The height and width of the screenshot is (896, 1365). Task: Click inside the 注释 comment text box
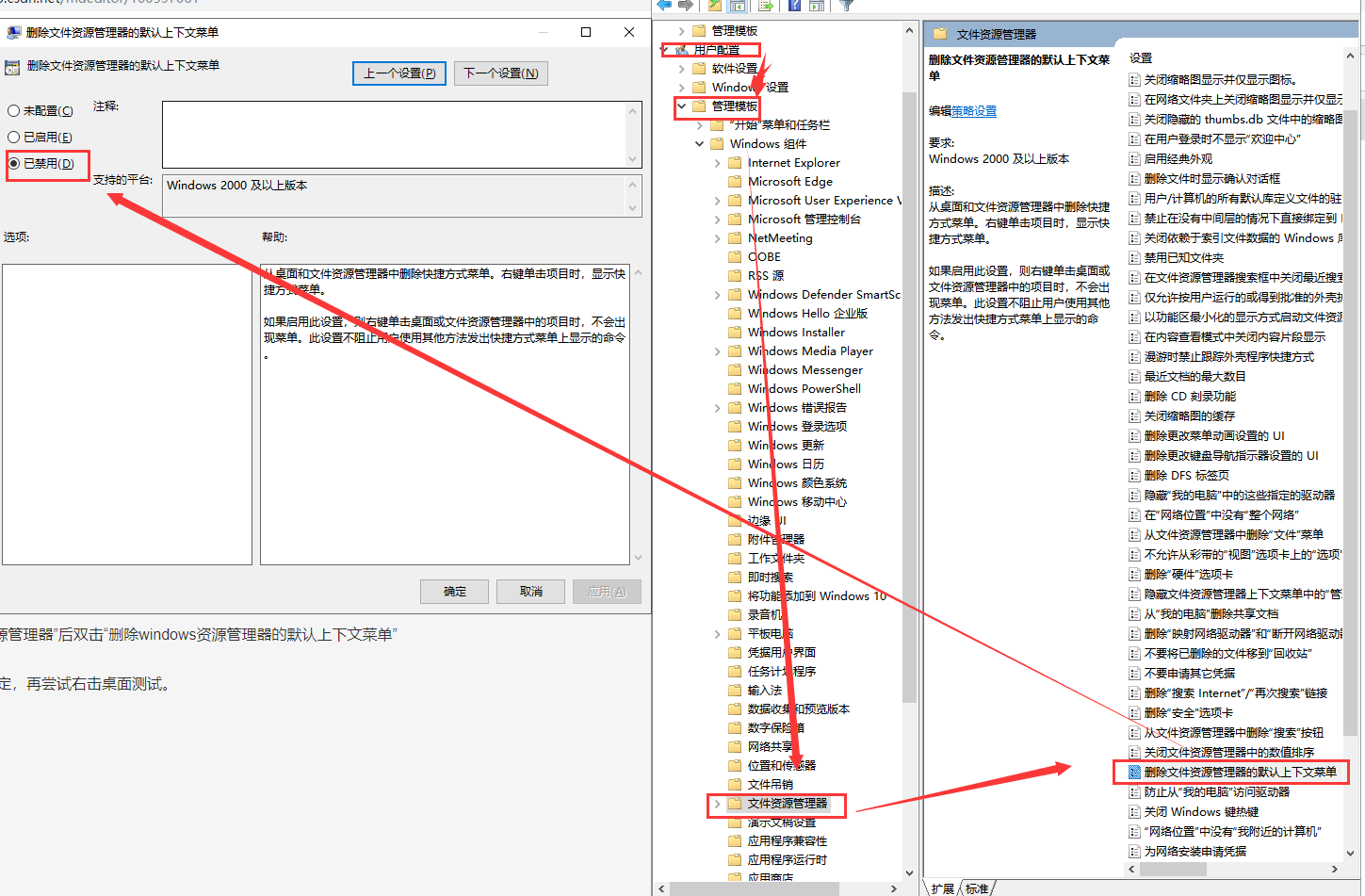click(x=394, y=135)
